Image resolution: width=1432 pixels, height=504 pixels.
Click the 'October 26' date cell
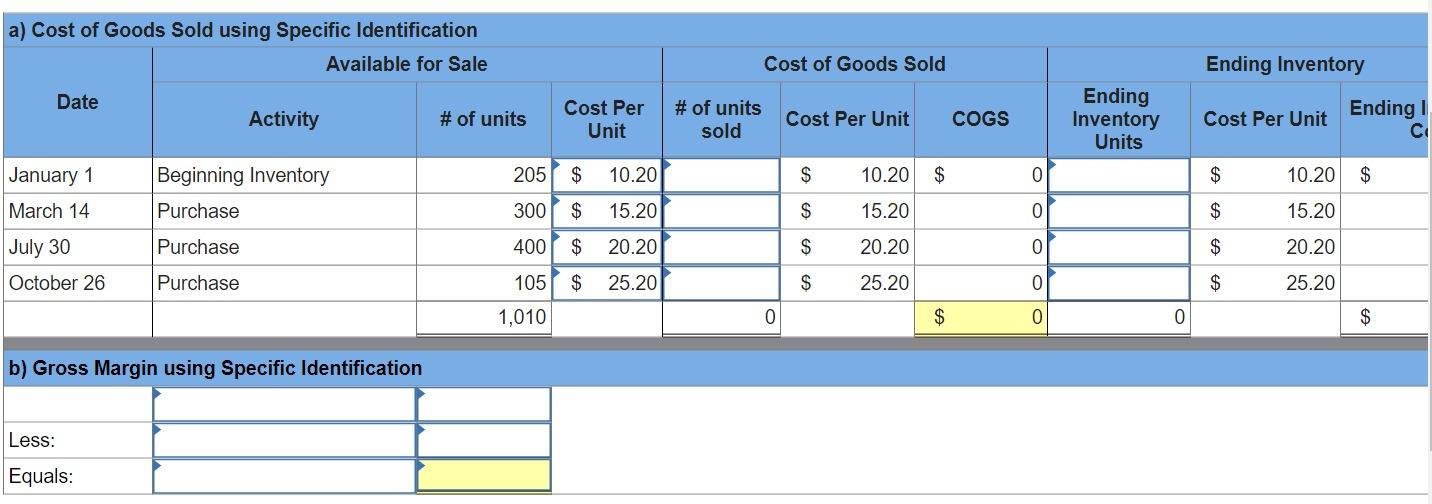click(76, 283)
